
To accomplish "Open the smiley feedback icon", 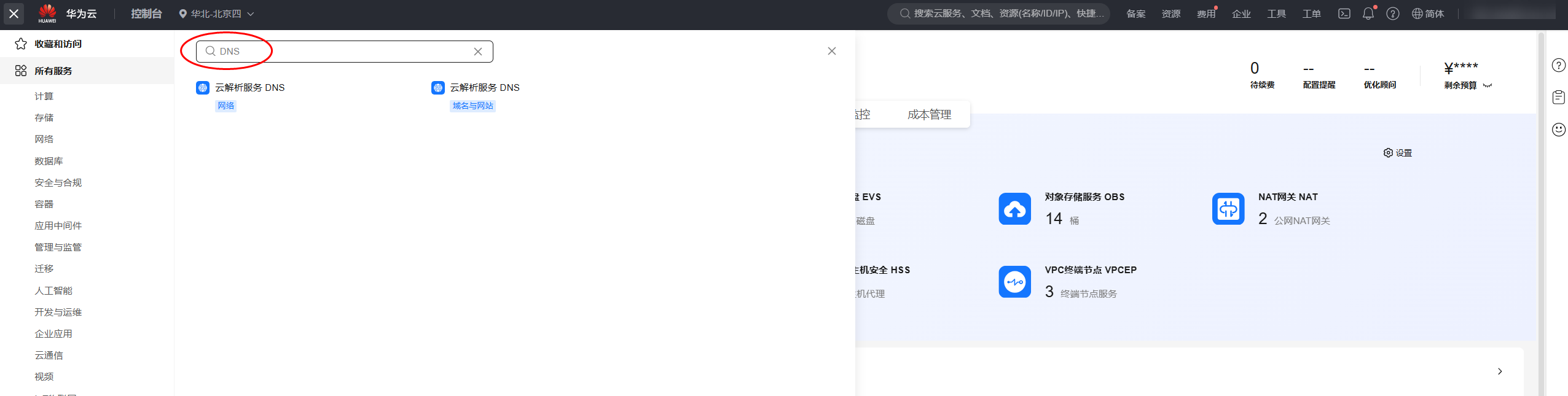I will pos(1559,130).
